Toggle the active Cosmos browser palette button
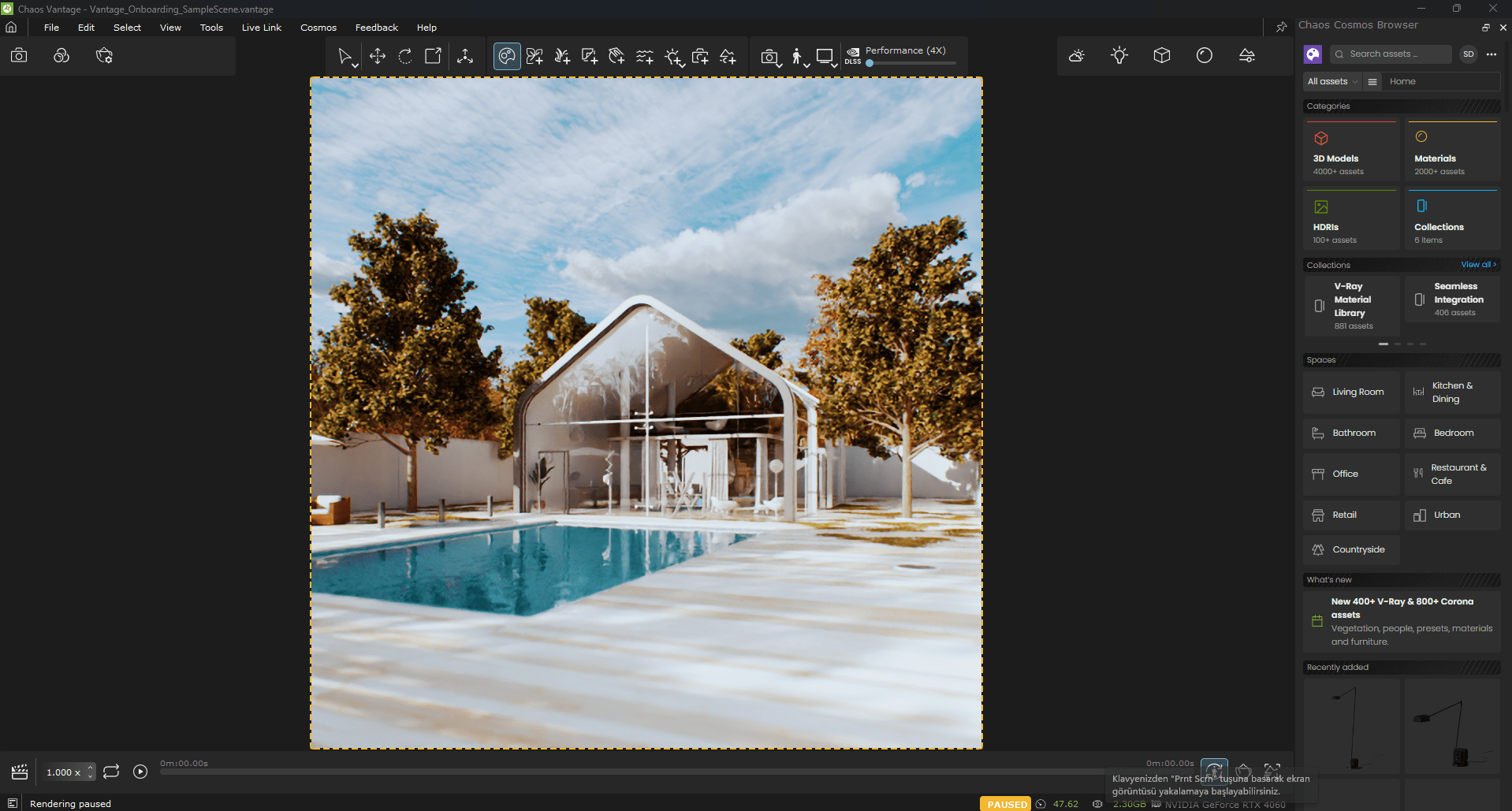 [x=507, y=56]
